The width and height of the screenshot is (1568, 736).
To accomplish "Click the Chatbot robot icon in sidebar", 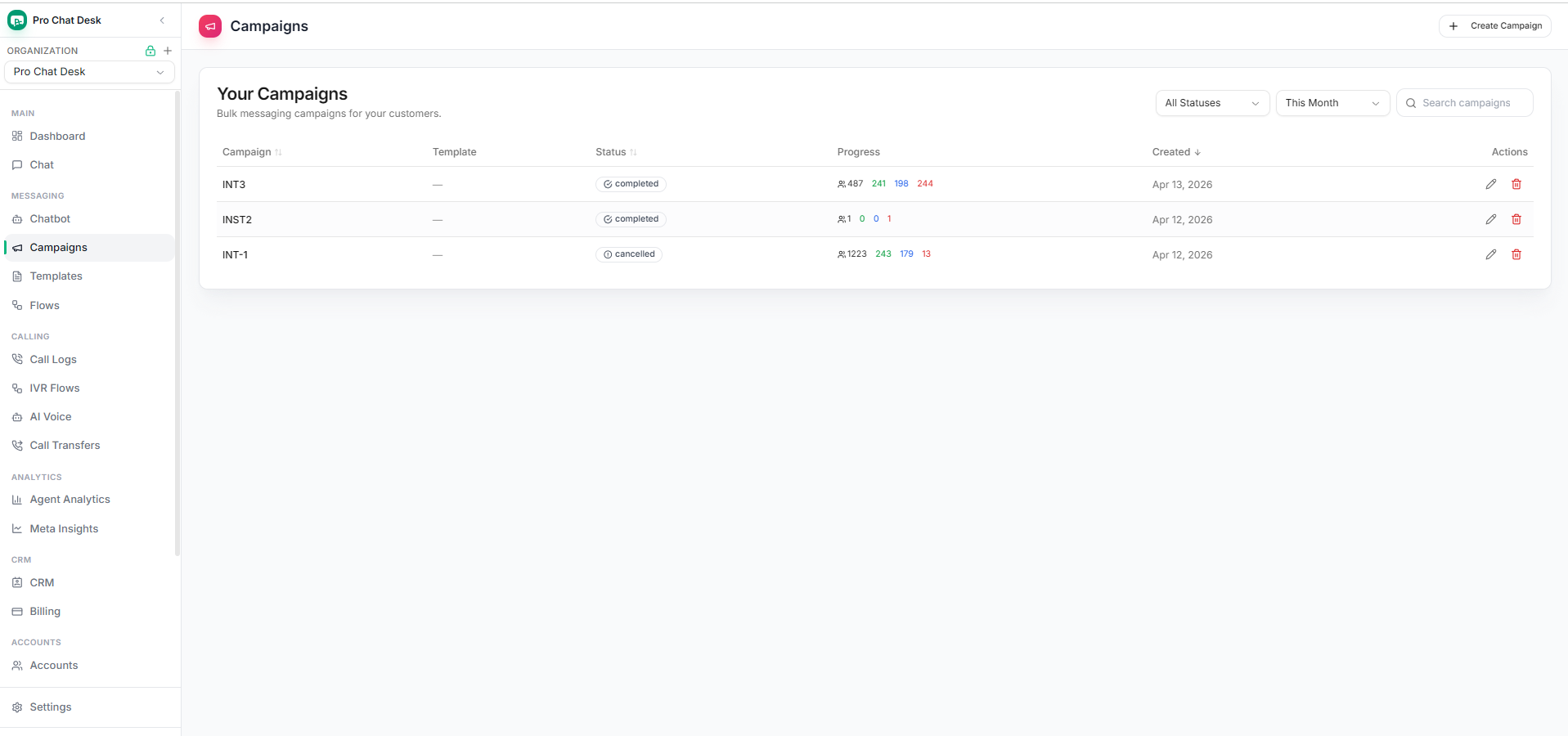I will [x=17, y=219].
